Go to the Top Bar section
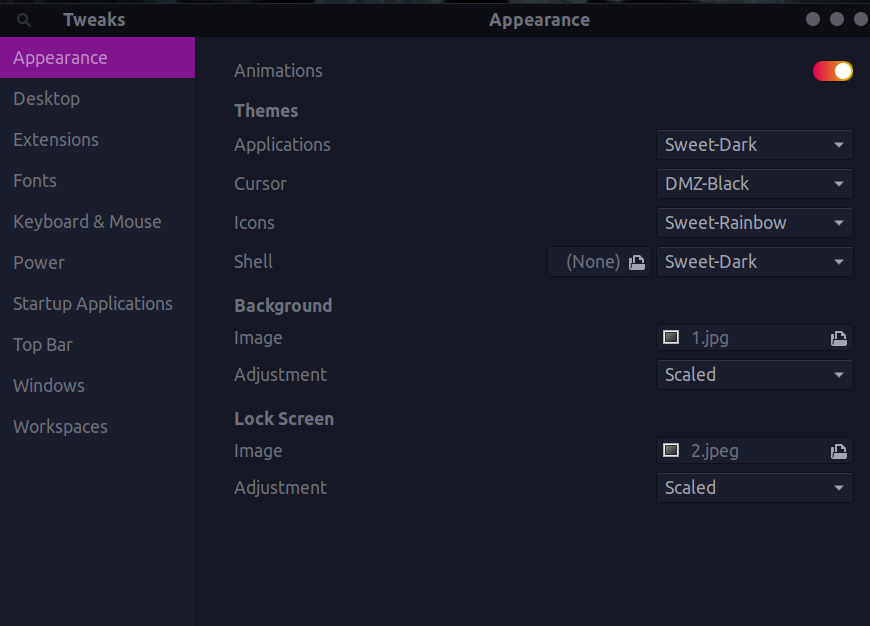The width and height of the screenshot is (870, 626). (x=43, y=344)
